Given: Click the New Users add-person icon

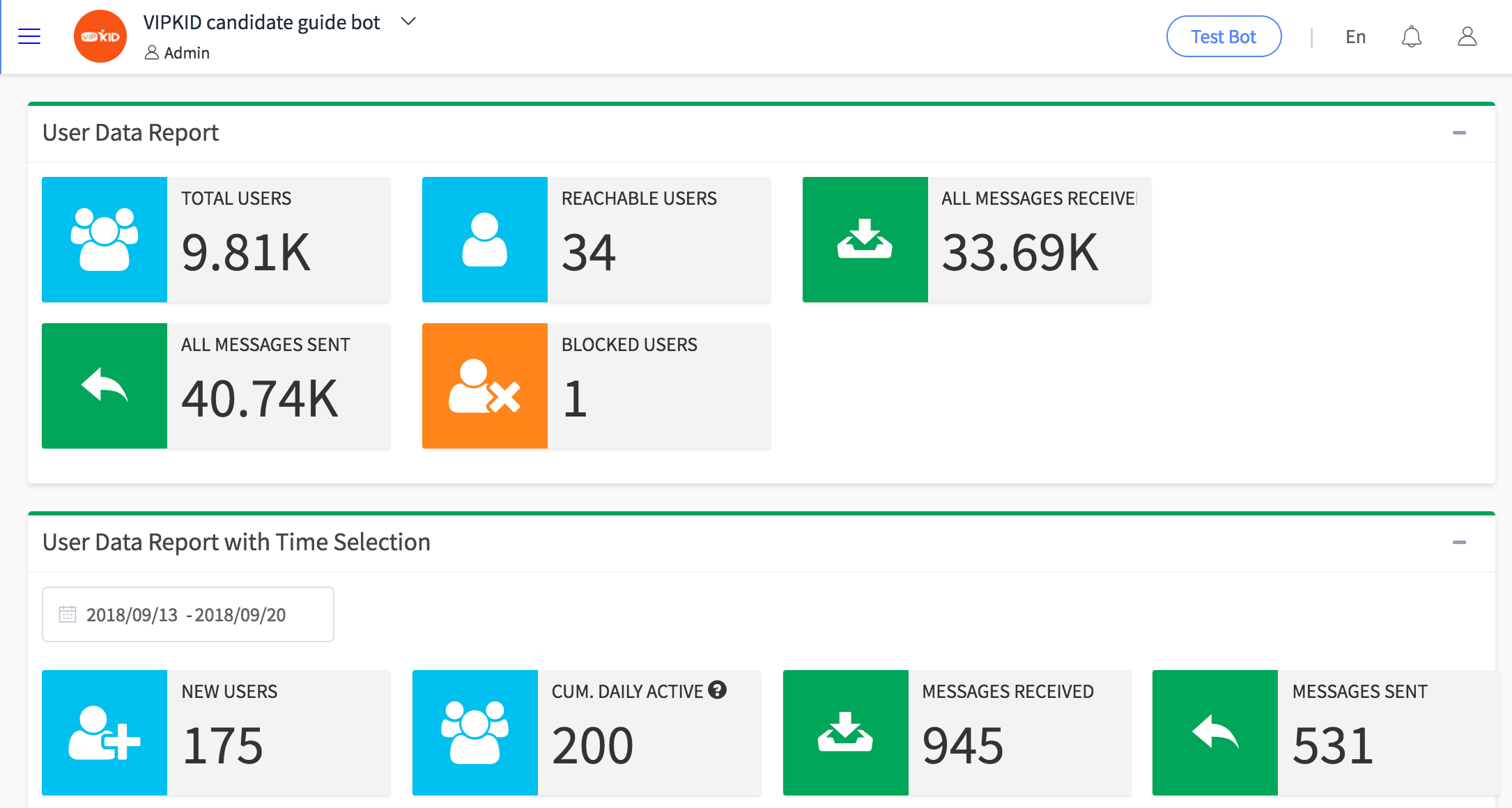Looking at the screenshot, I should (105, 733).
